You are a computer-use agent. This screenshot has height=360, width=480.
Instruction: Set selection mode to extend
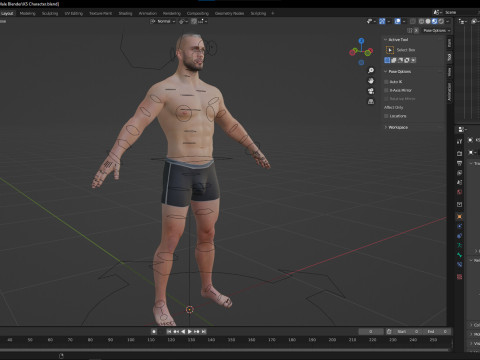pyautogui.click(x=394, y=60)
